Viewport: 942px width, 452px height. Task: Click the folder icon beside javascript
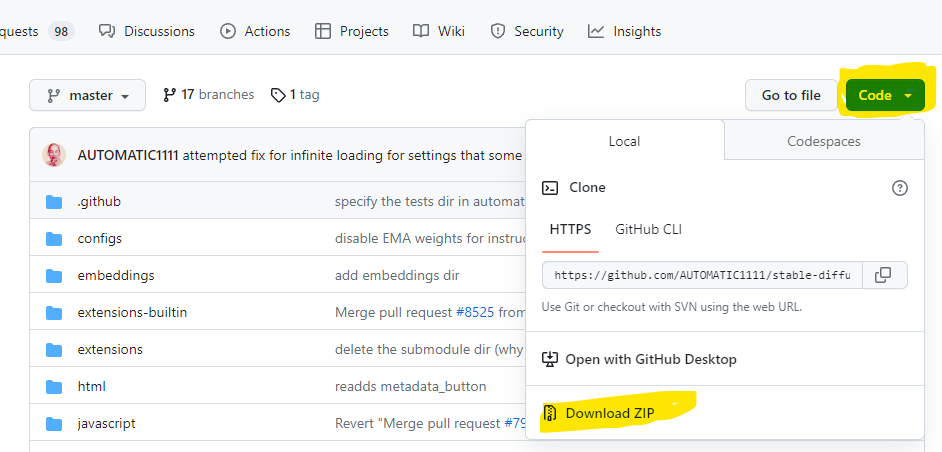tap(54, 424)
